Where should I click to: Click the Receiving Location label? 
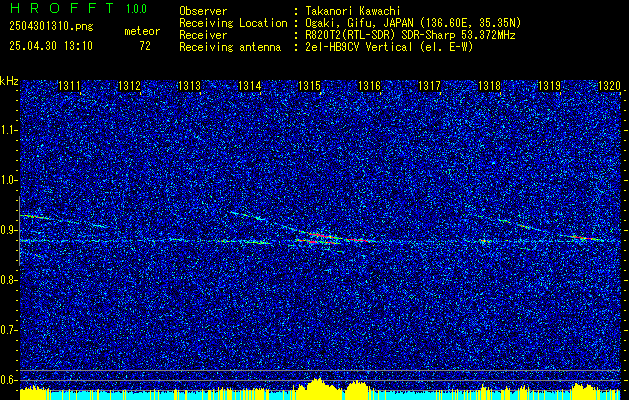[x=233, y=23]
